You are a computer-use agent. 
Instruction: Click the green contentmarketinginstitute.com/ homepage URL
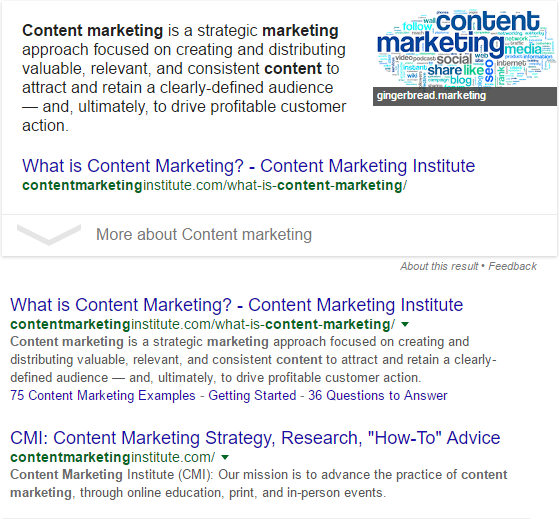113,457
